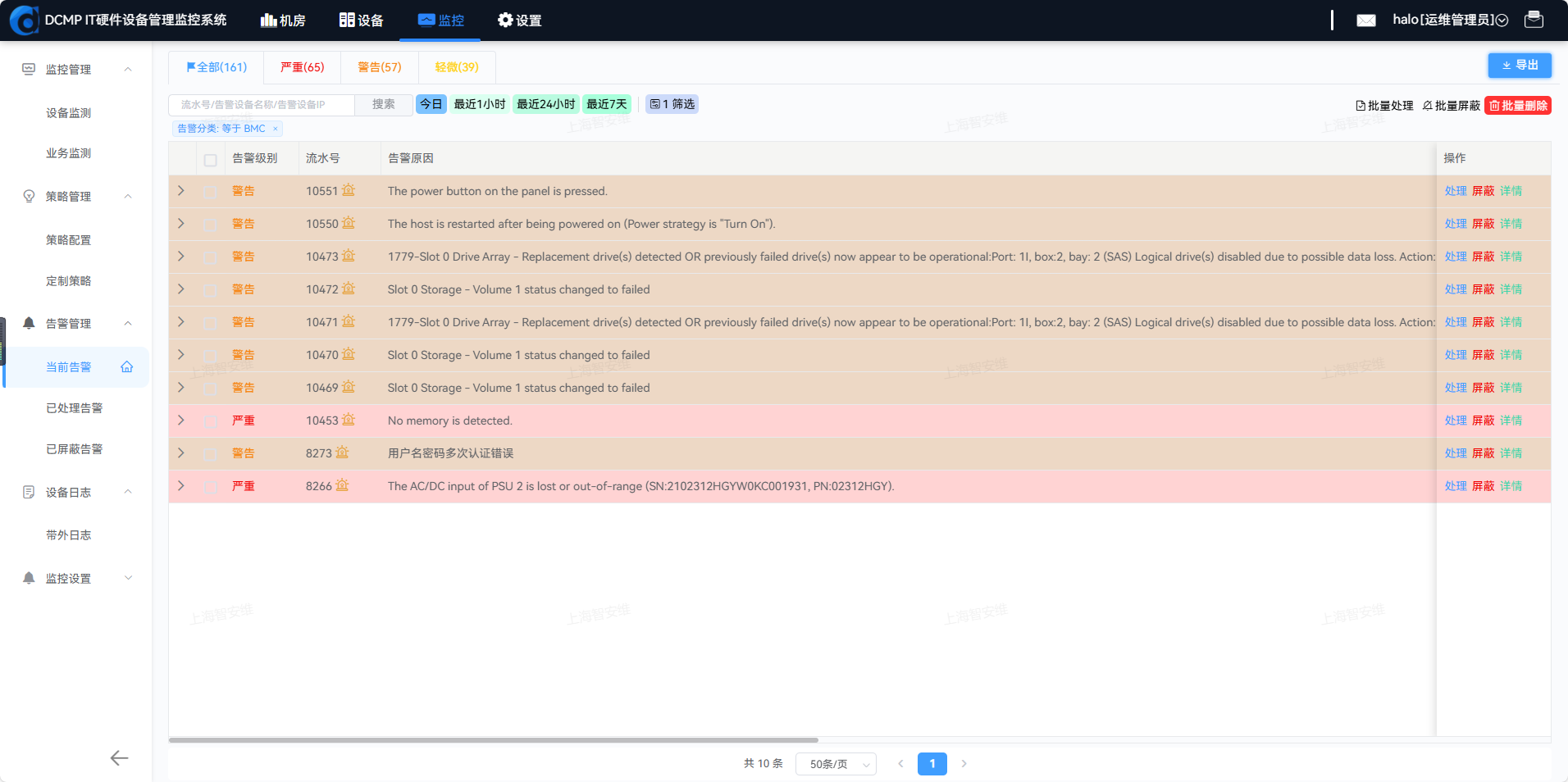Viewport: 1568px width, 782px height.
Task: Switch to the 警告(57) tab
Action: tap(380, 67)
